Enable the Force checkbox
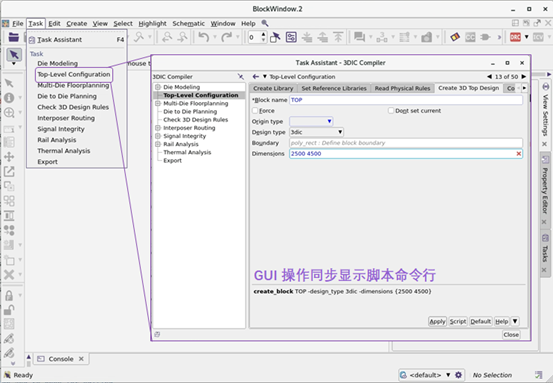 [255, 111]
